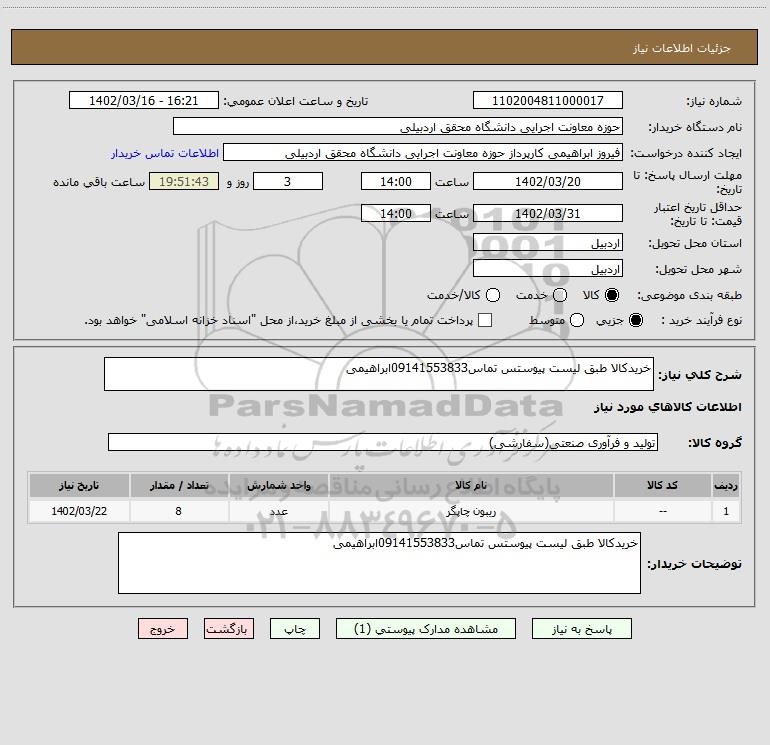
Task: Click the شماره نیاز field 1102004811000017
Action: (x=548, y=101)
